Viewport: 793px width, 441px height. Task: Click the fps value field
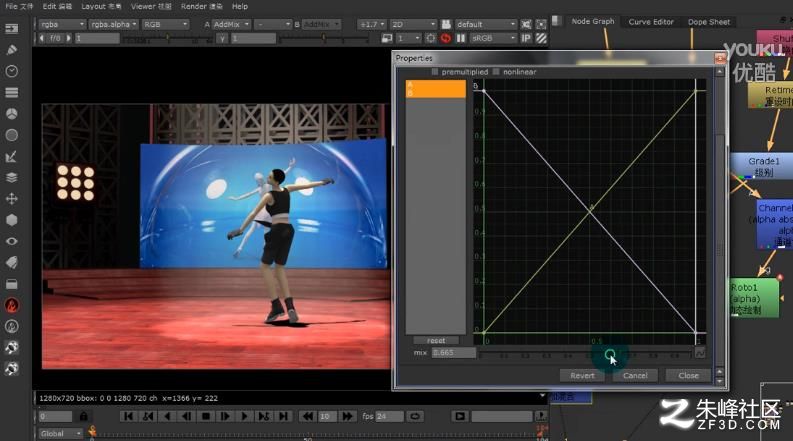pyautogui.click(x=389, y=416)
